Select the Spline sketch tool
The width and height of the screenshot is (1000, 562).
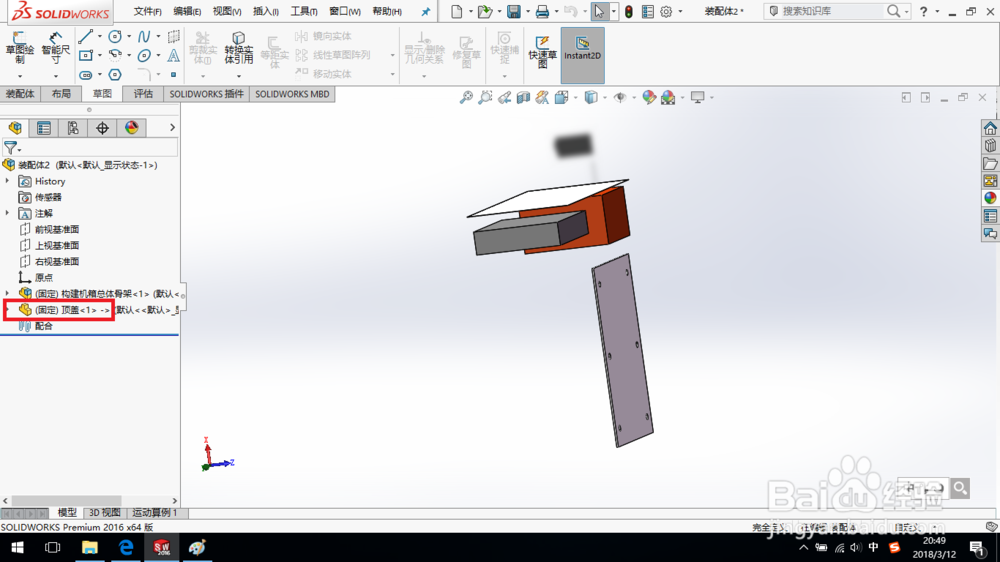coord(144,37)
